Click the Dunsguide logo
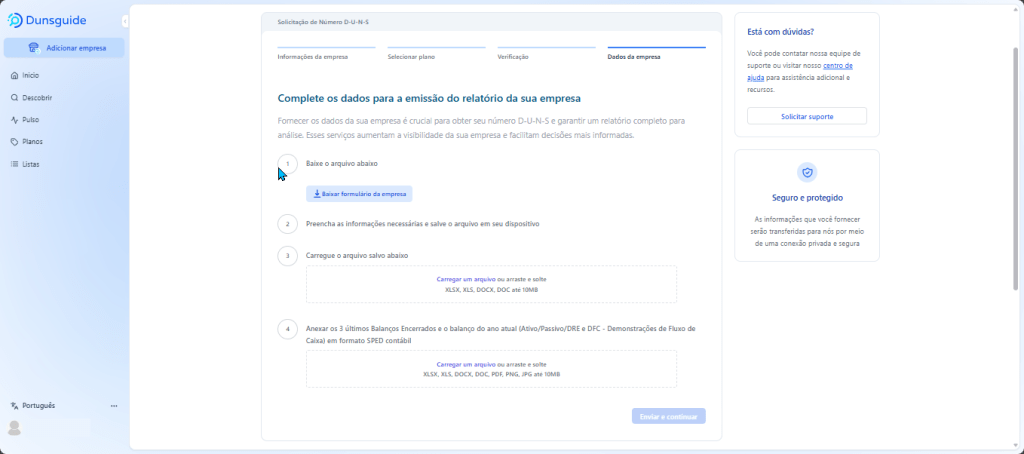This screenshot has width=1024, height=454. 46,20
